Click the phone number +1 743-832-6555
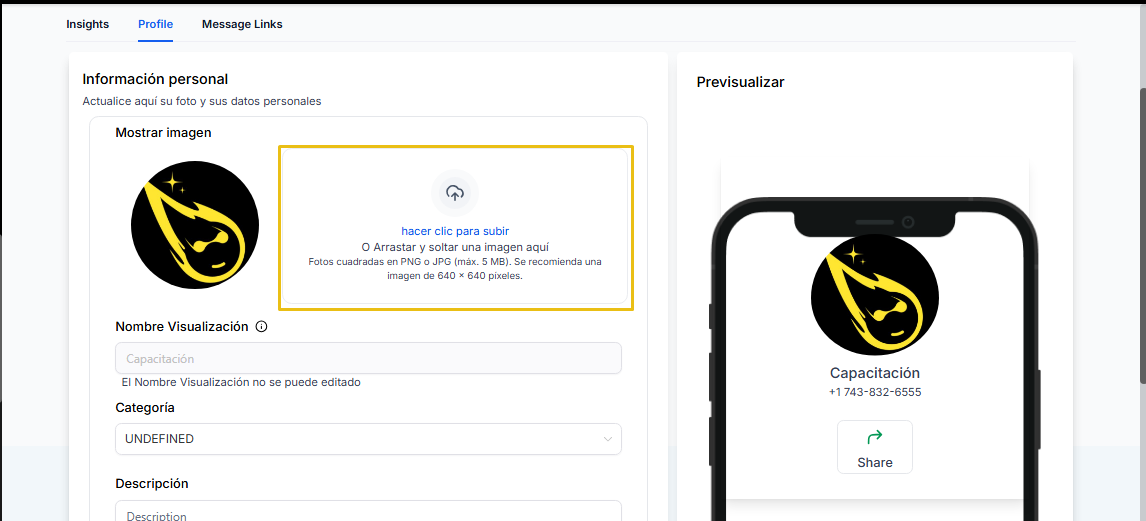 (875, 392)
